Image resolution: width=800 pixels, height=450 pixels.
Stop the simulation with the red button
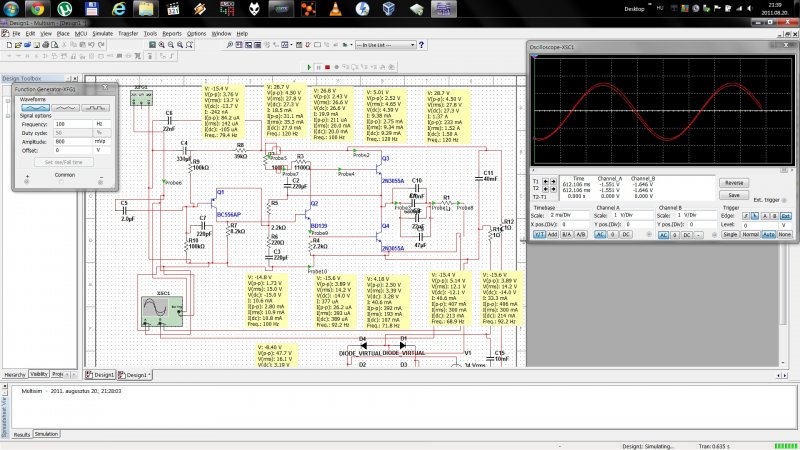[x=327, y=67]
